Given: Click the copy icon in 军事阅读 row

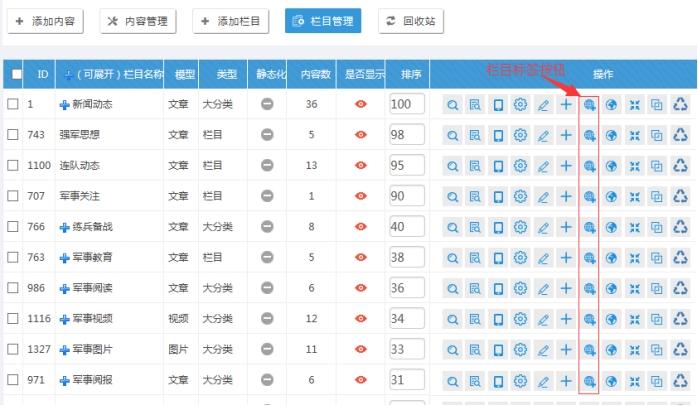Looking at the screenshot, I should pyautogui.click(x=657, y=289).
